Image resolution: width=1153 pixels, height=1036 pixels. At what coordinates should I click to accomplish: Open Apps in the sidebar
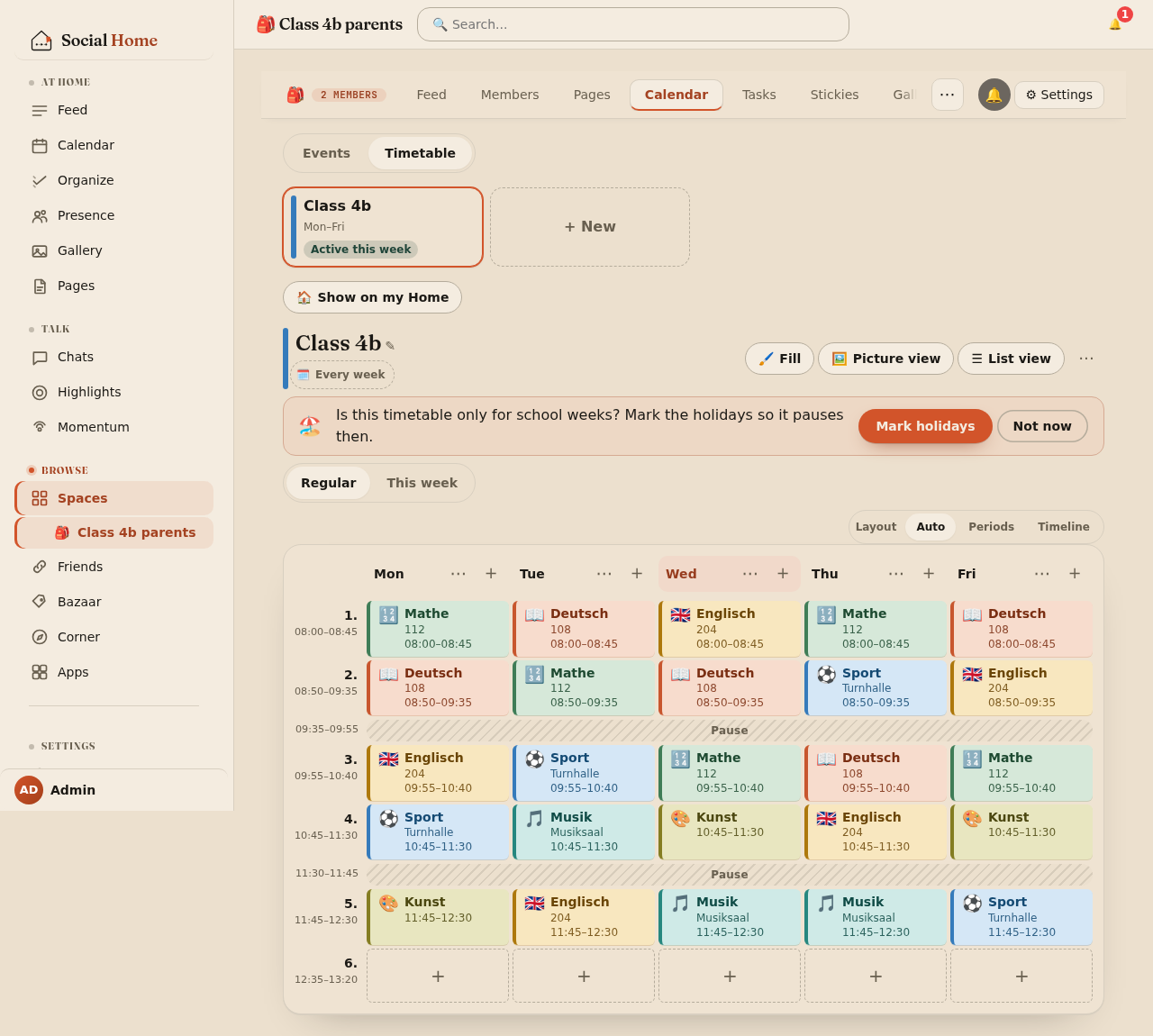click(113, 672)
